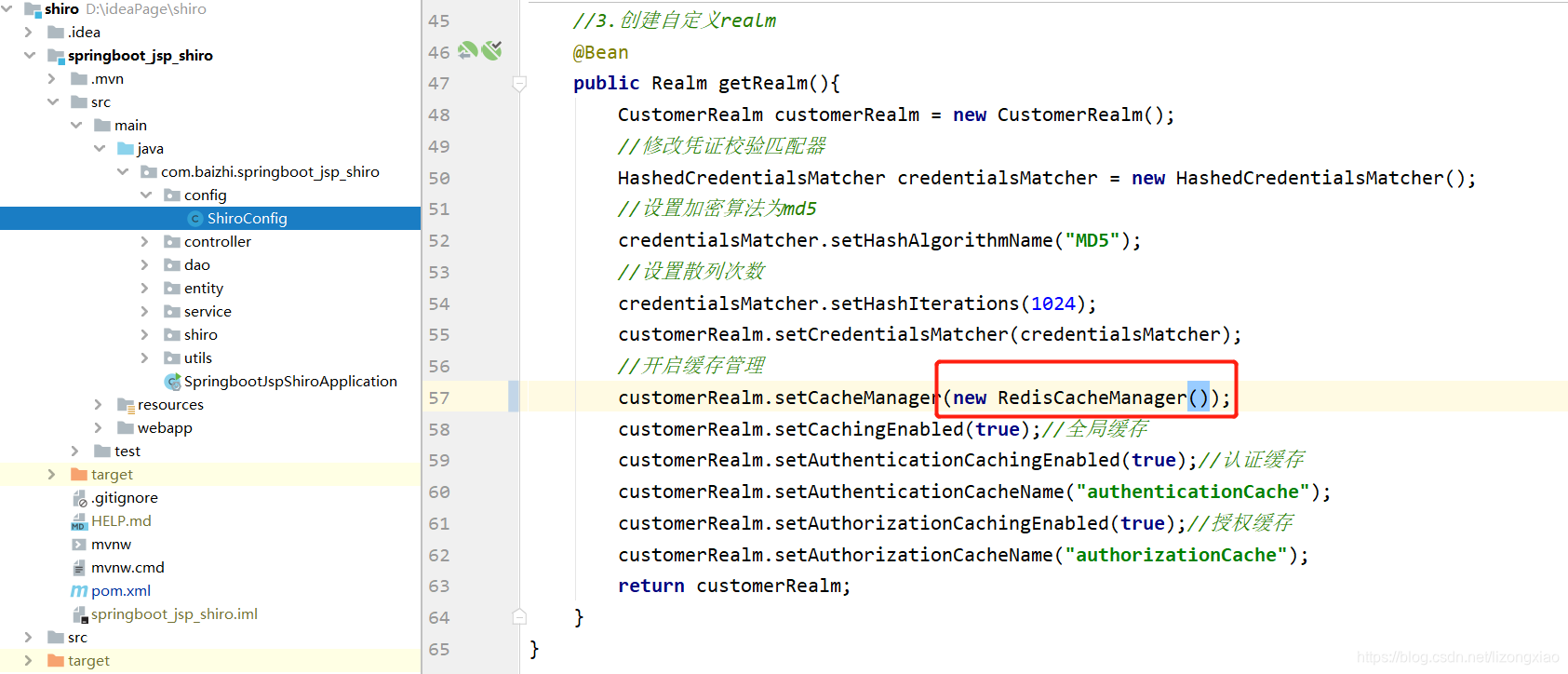This screenshot has width=1568, height=674.
Task: Click the ShiroConfig class icon
Action: (195, 219)
